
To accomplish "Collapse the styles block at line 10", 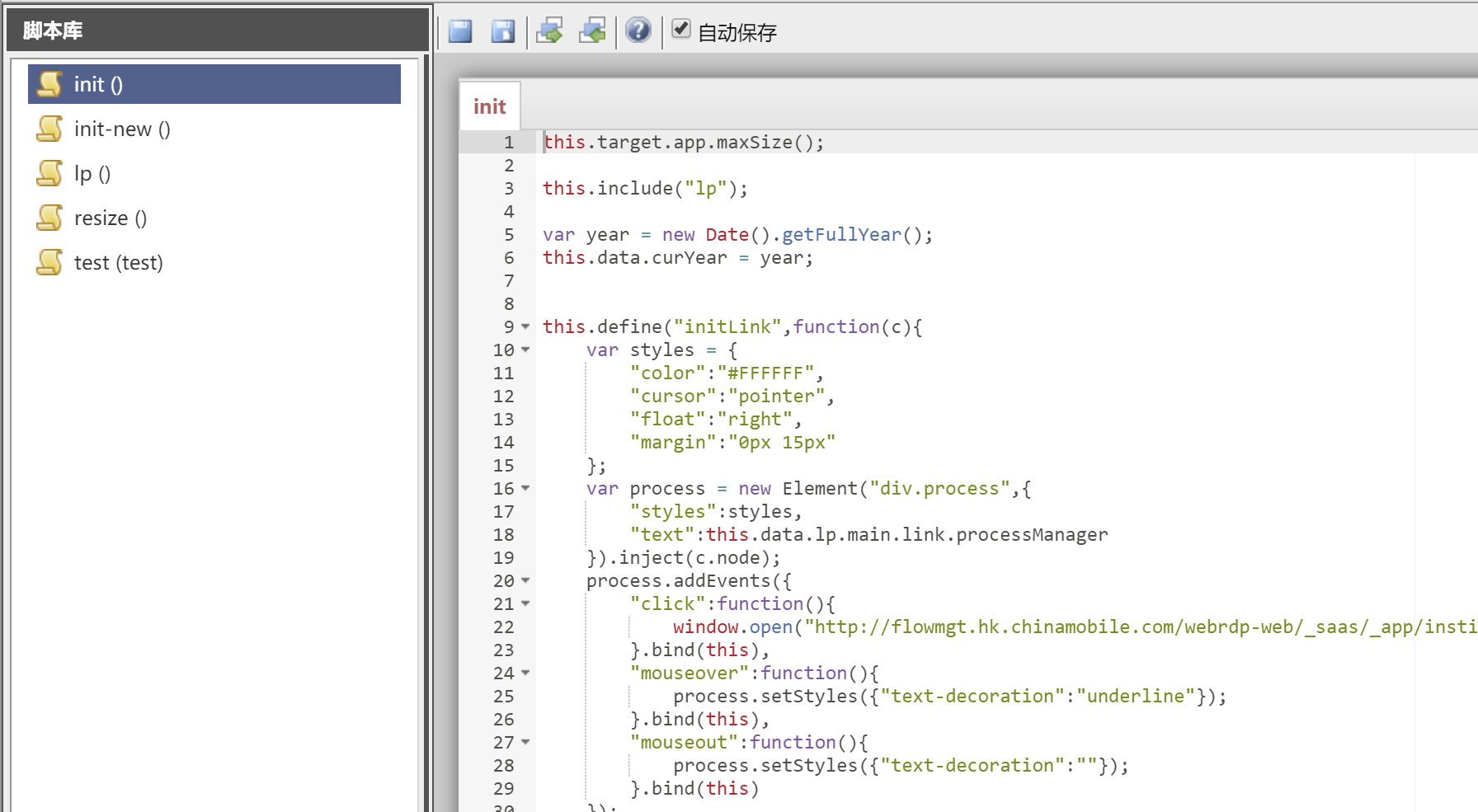I will point(525,350).
